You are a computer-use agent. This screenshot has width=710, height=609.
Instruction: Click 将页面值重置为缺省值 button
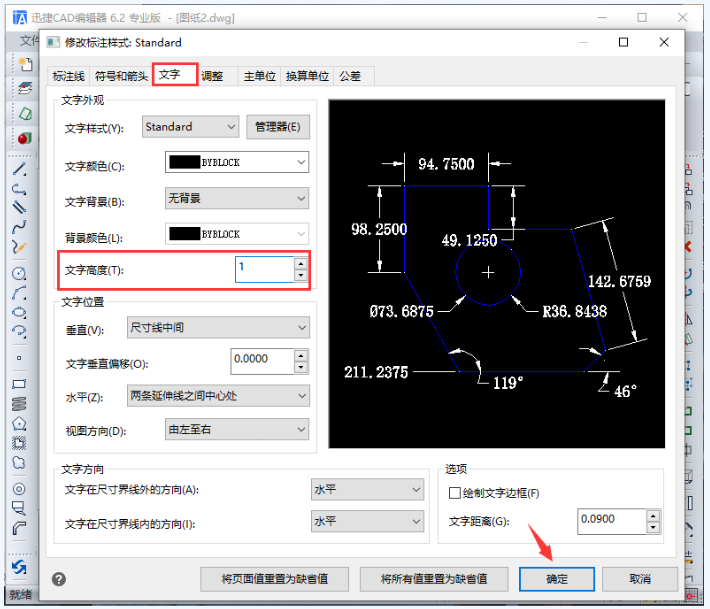(274, 579)
